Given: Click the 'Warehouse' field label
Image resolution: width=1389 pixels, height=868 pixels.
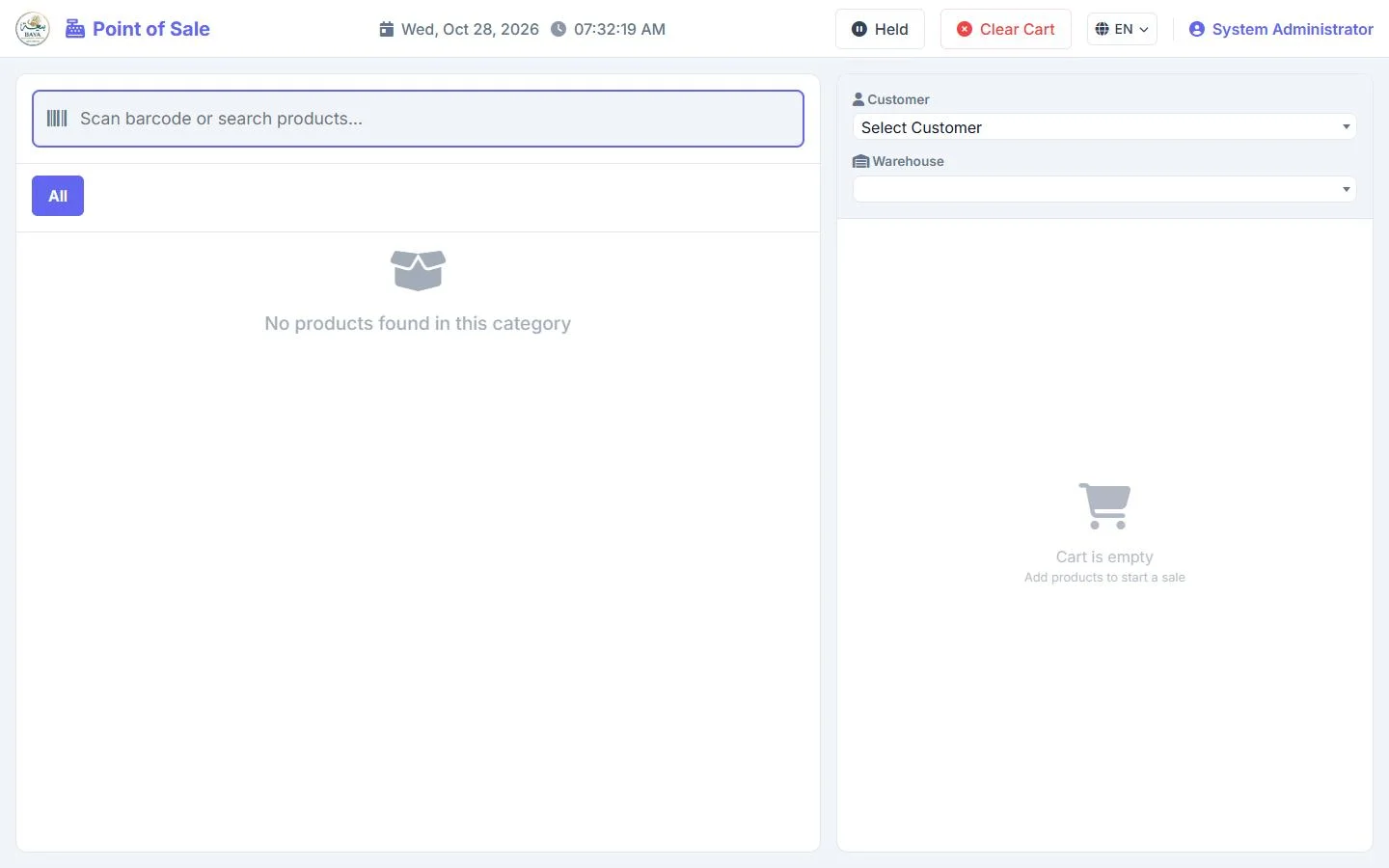Looking at the screenshot, I should [909, 161].
